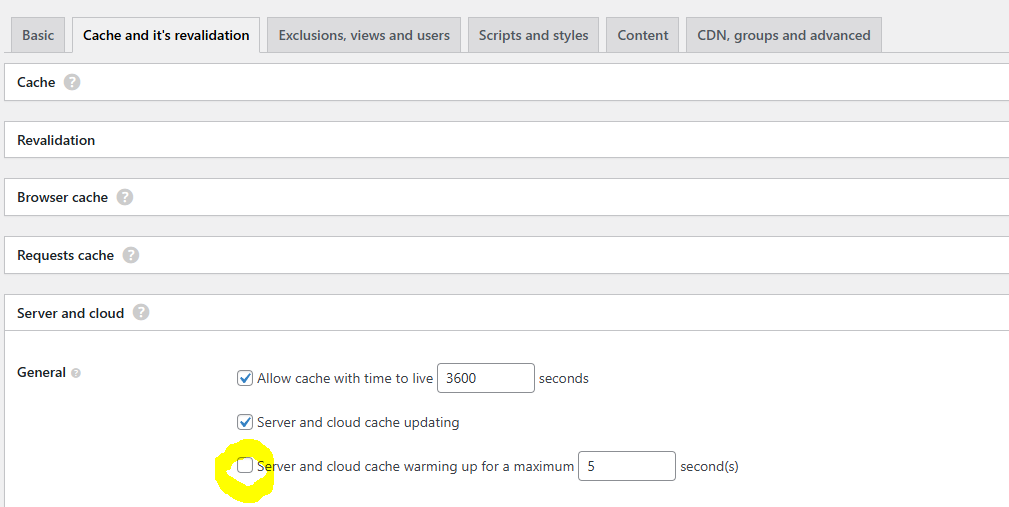
Task: Toggle Allow cache with time to live checkbox
Action: pyautogui.click(x=245, y=378)
